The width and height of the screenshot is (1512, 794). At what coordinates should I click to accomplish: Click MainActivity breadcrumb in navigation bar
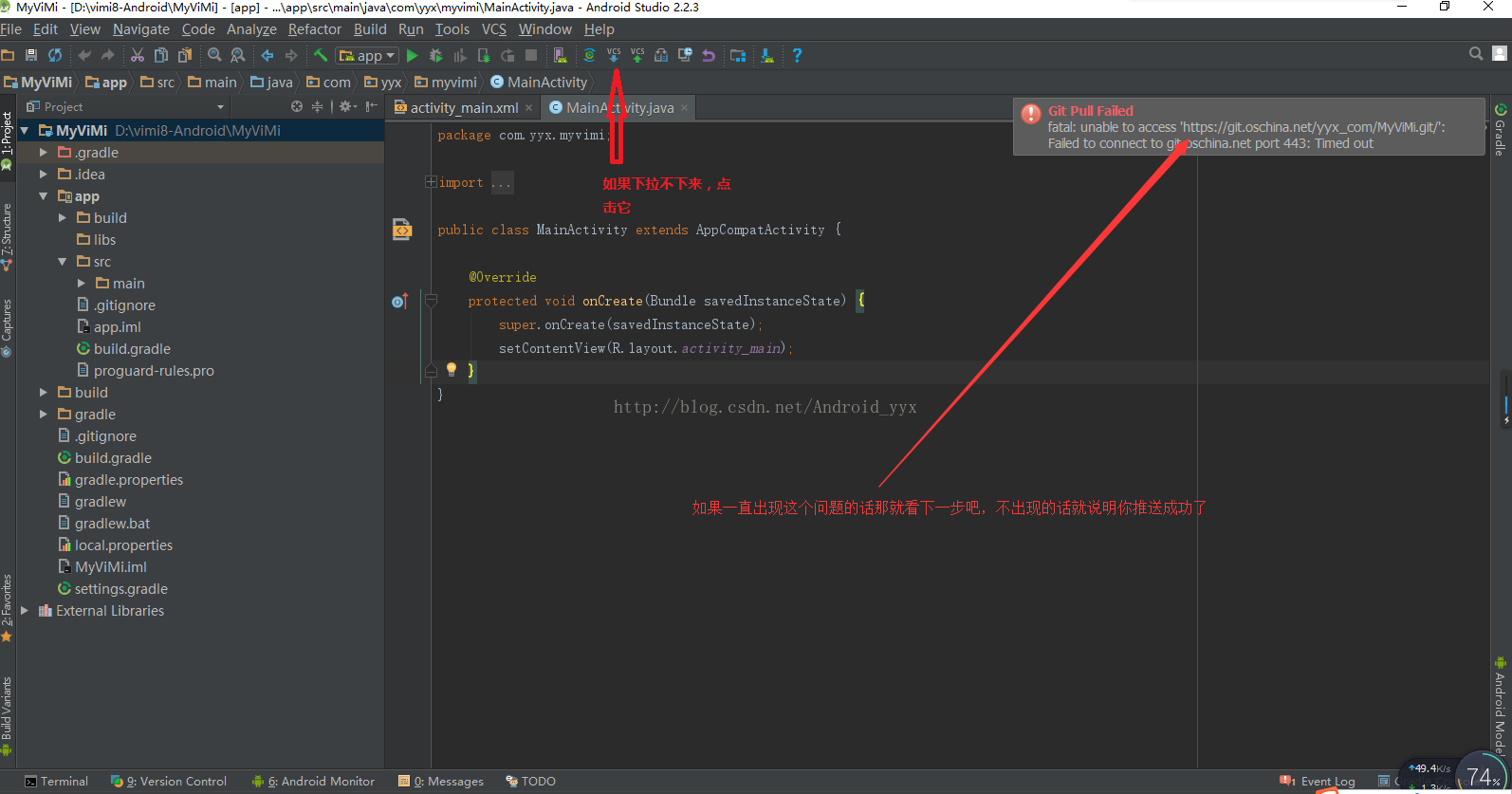539,83
